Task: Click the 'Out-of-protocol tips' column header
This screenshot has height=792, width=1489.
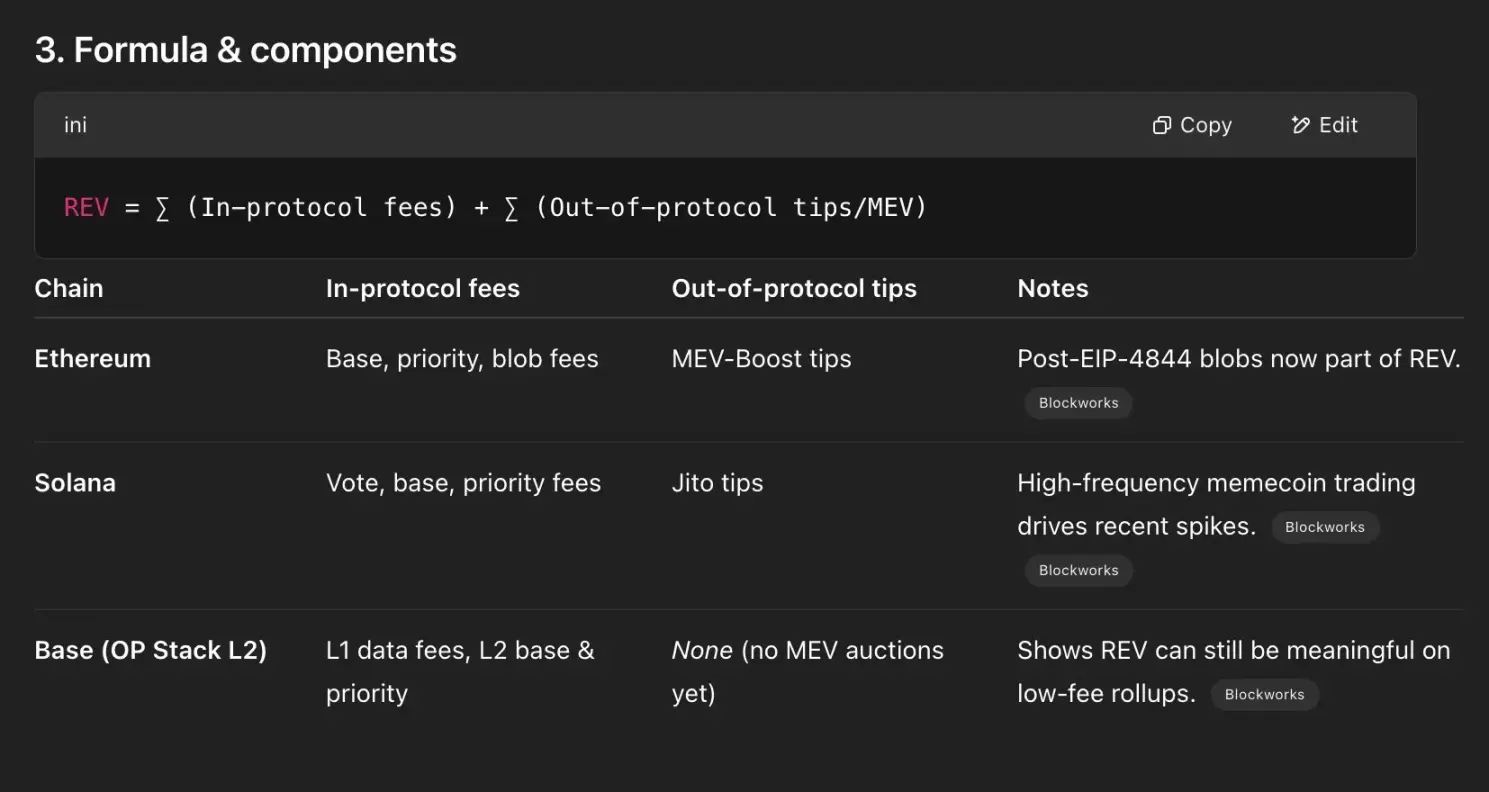Action: [x=794, y=288]
